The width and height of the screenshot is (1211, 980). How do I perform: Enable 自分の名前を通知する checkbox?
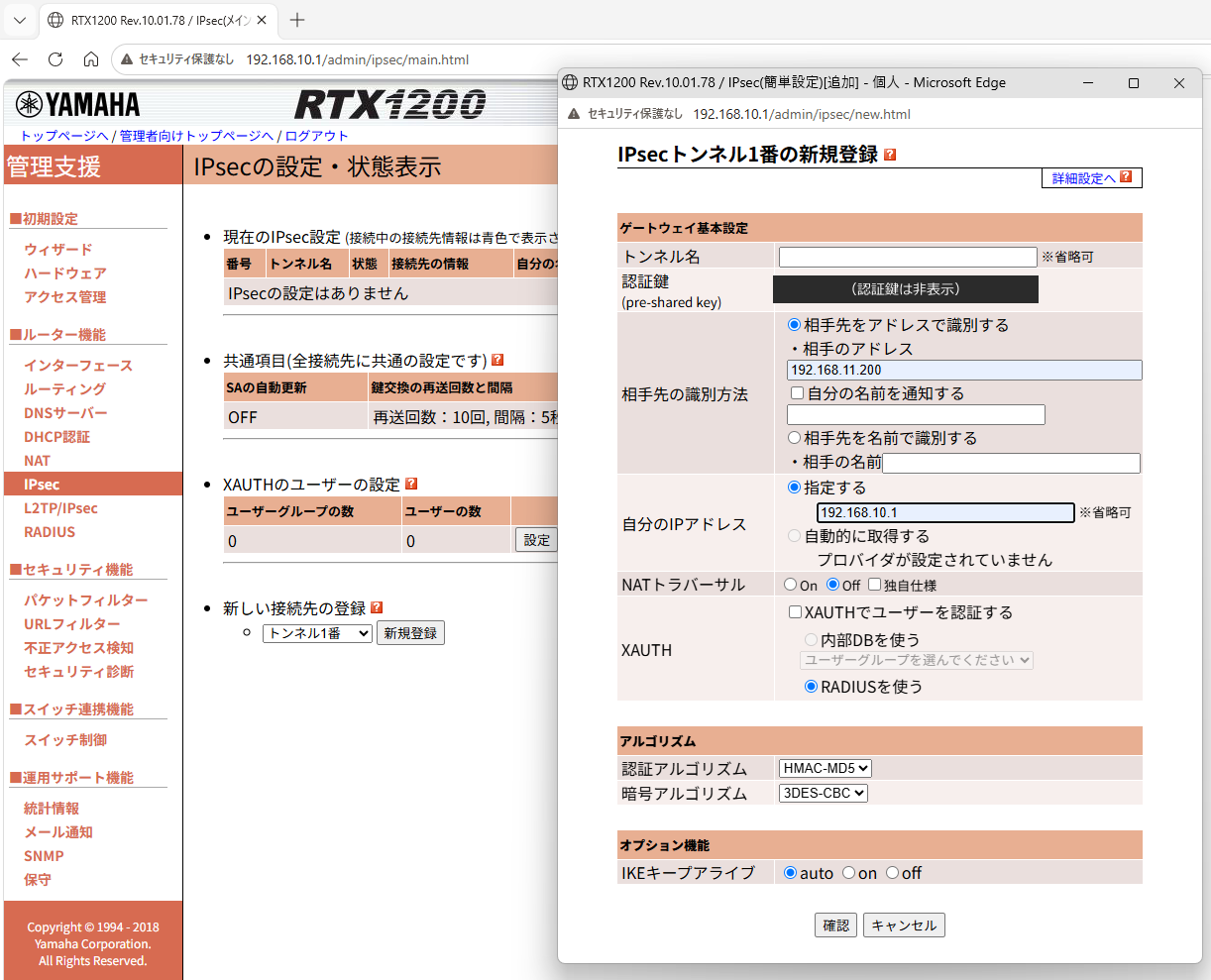click(x=797, y=393)
